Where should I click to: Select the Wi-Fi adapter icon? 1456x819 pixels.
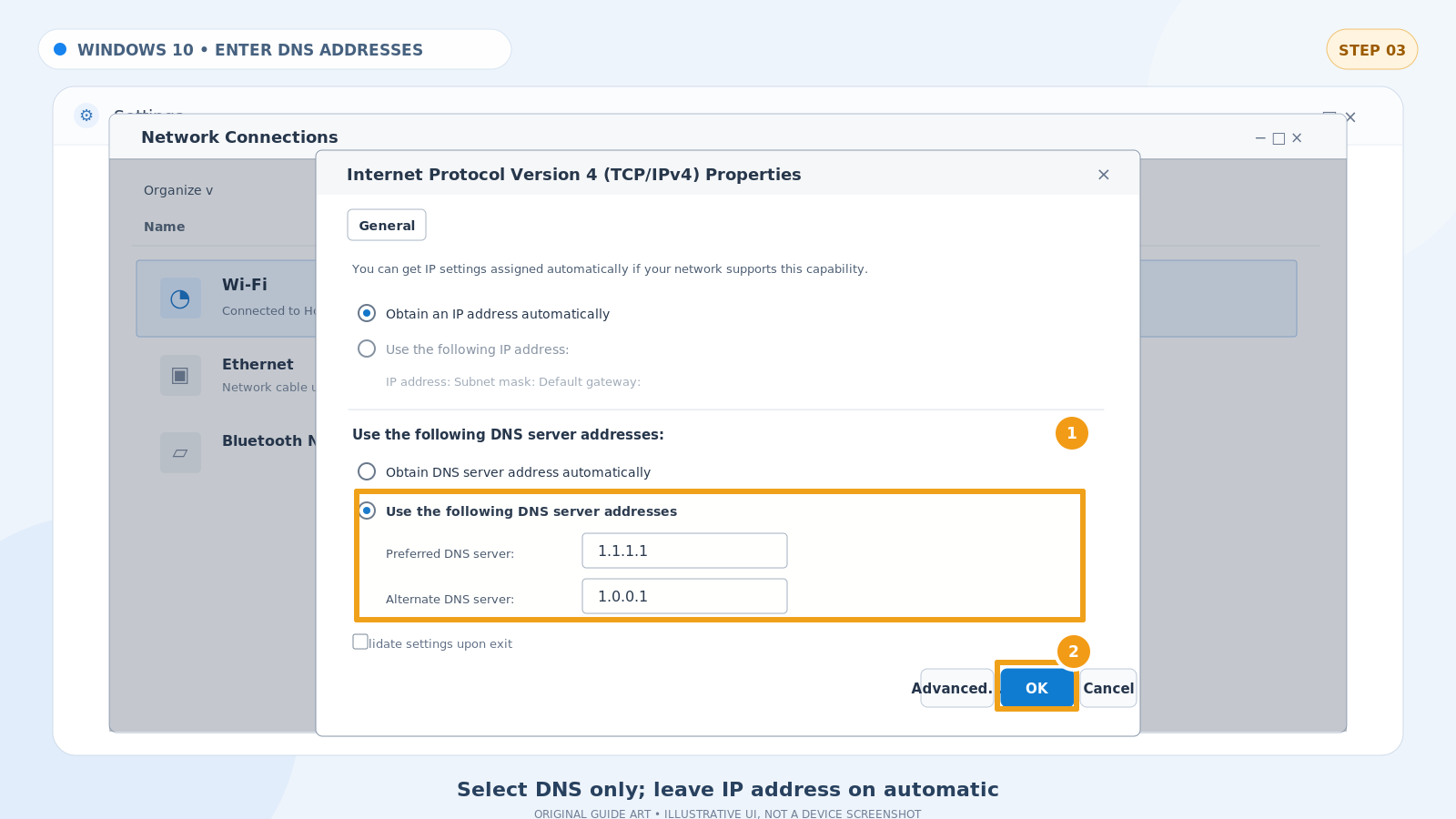[180, 298]
